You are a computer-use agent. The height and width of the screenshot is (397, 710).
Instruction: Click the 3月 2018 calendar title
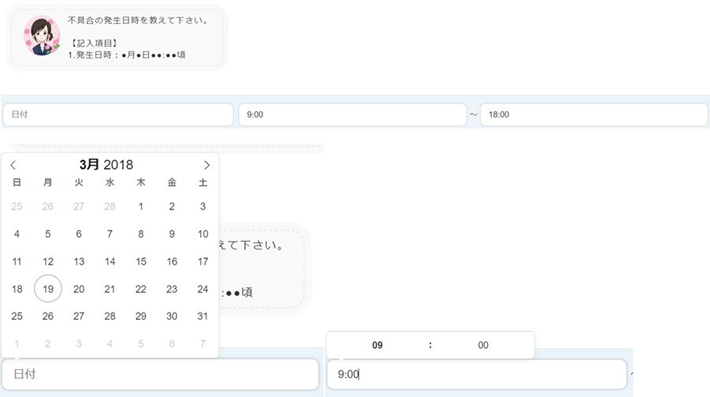106,165
